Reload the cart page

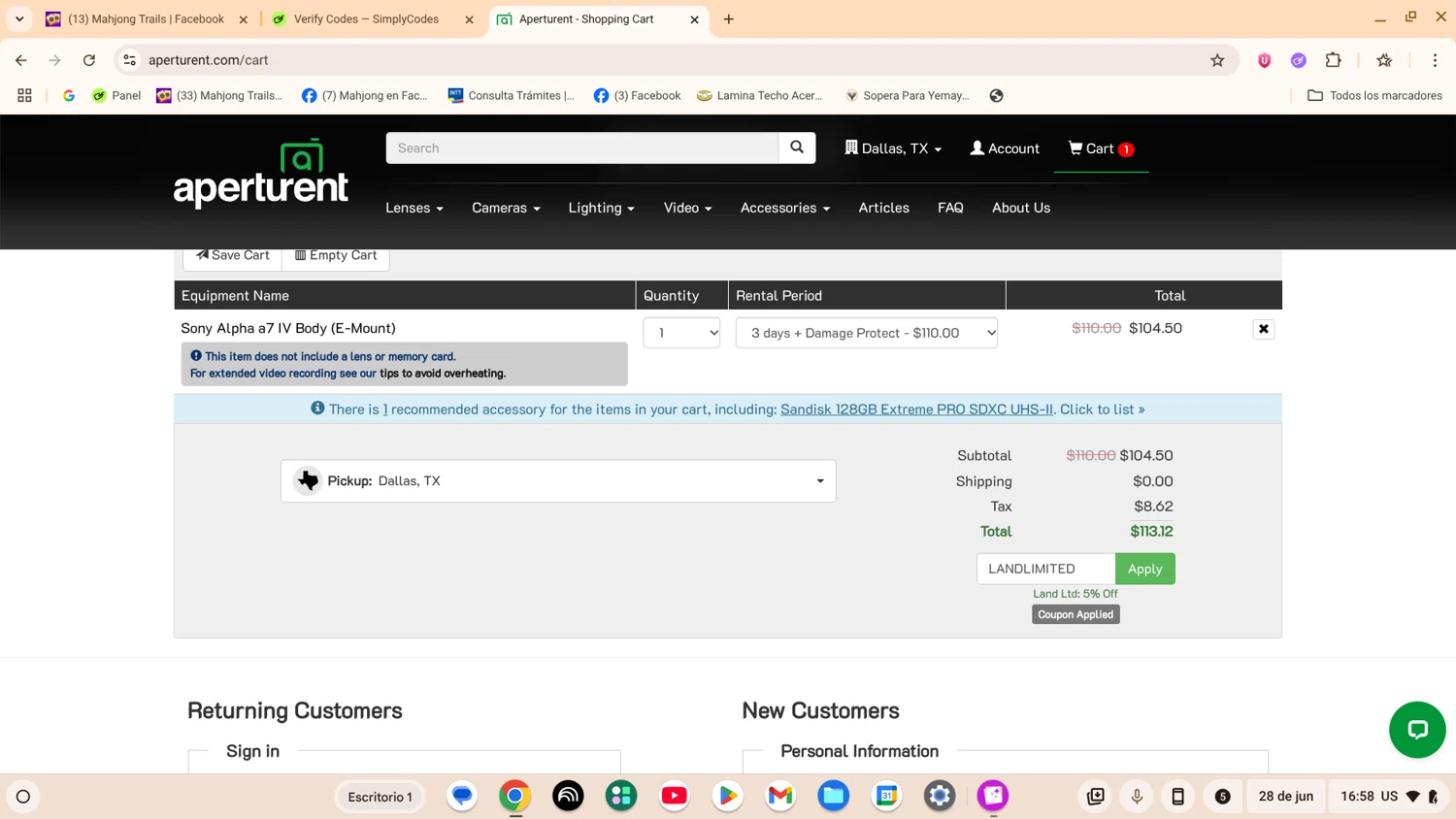pos(89,60)
